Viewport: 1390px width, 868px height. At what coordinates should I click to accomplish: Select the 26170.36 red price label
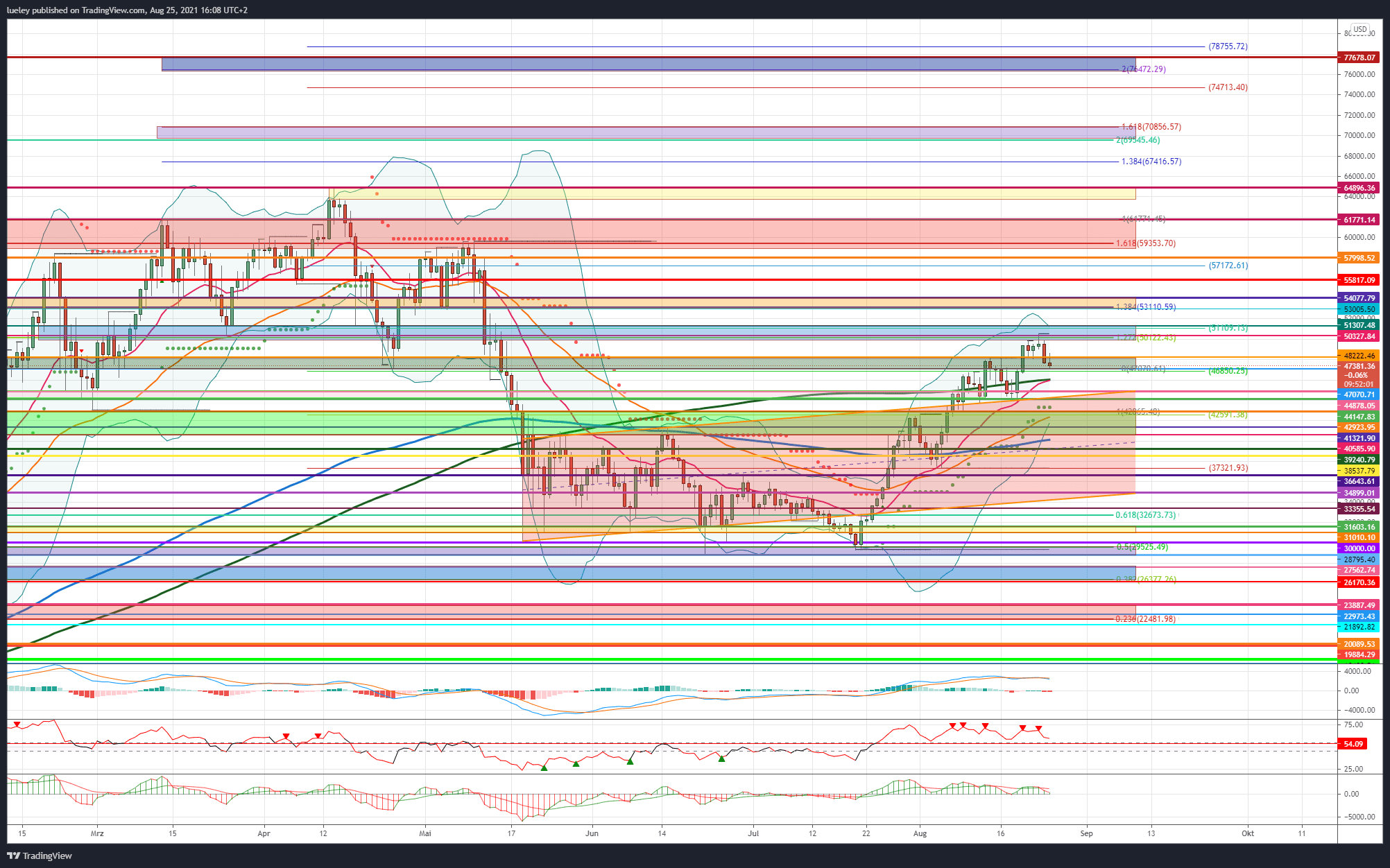[1359, 582]
